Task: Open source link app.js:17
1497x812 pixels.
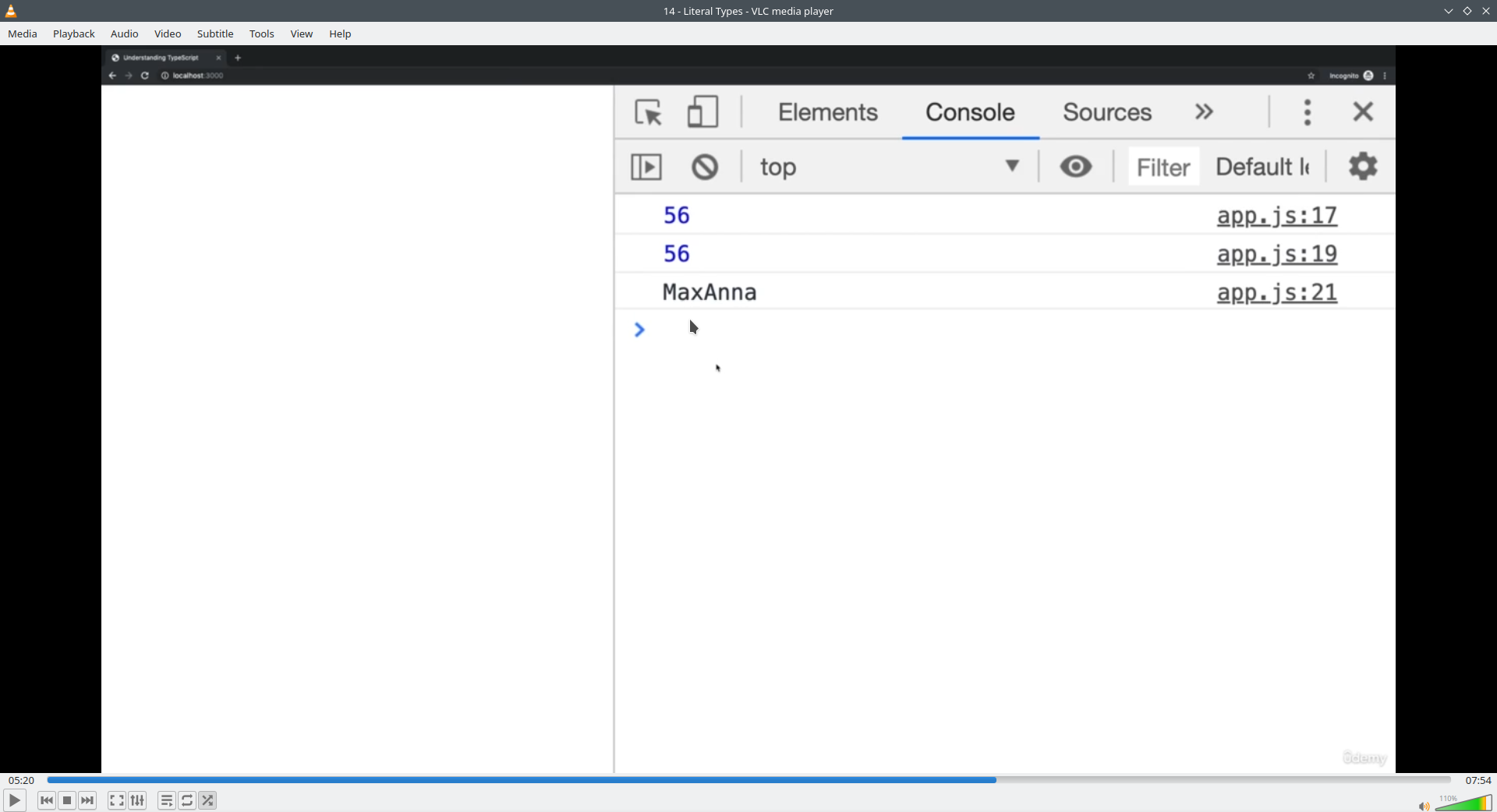Action: pos(1277,215)
